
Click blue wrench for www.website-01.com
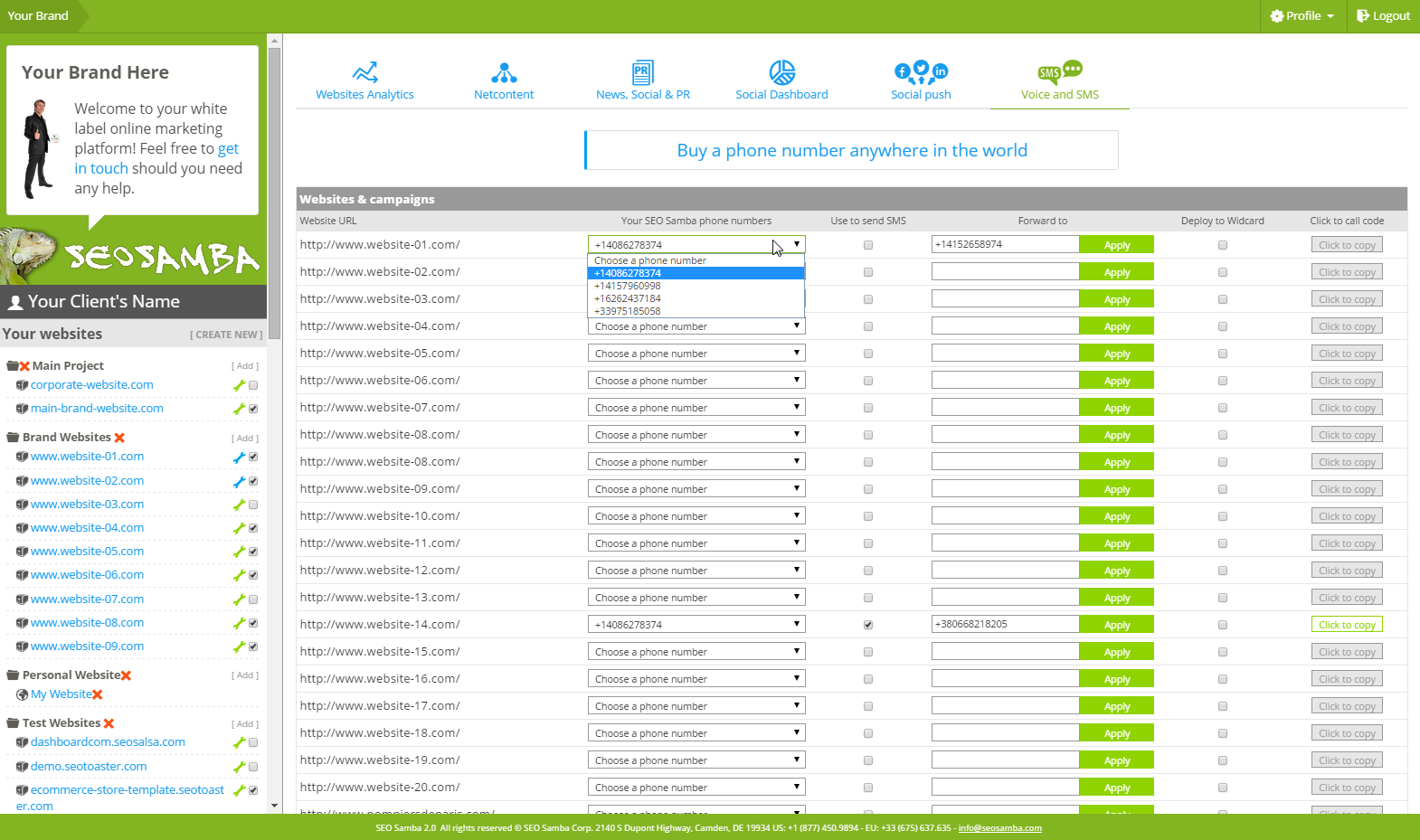[x=239, y=458]
